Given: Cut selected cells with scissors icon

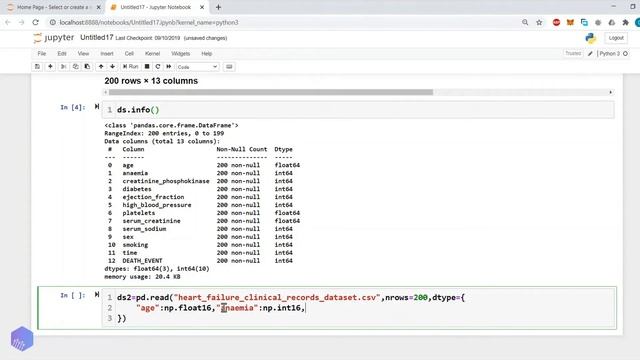Looking at the screenshot, I should click(x=63, y=67).
